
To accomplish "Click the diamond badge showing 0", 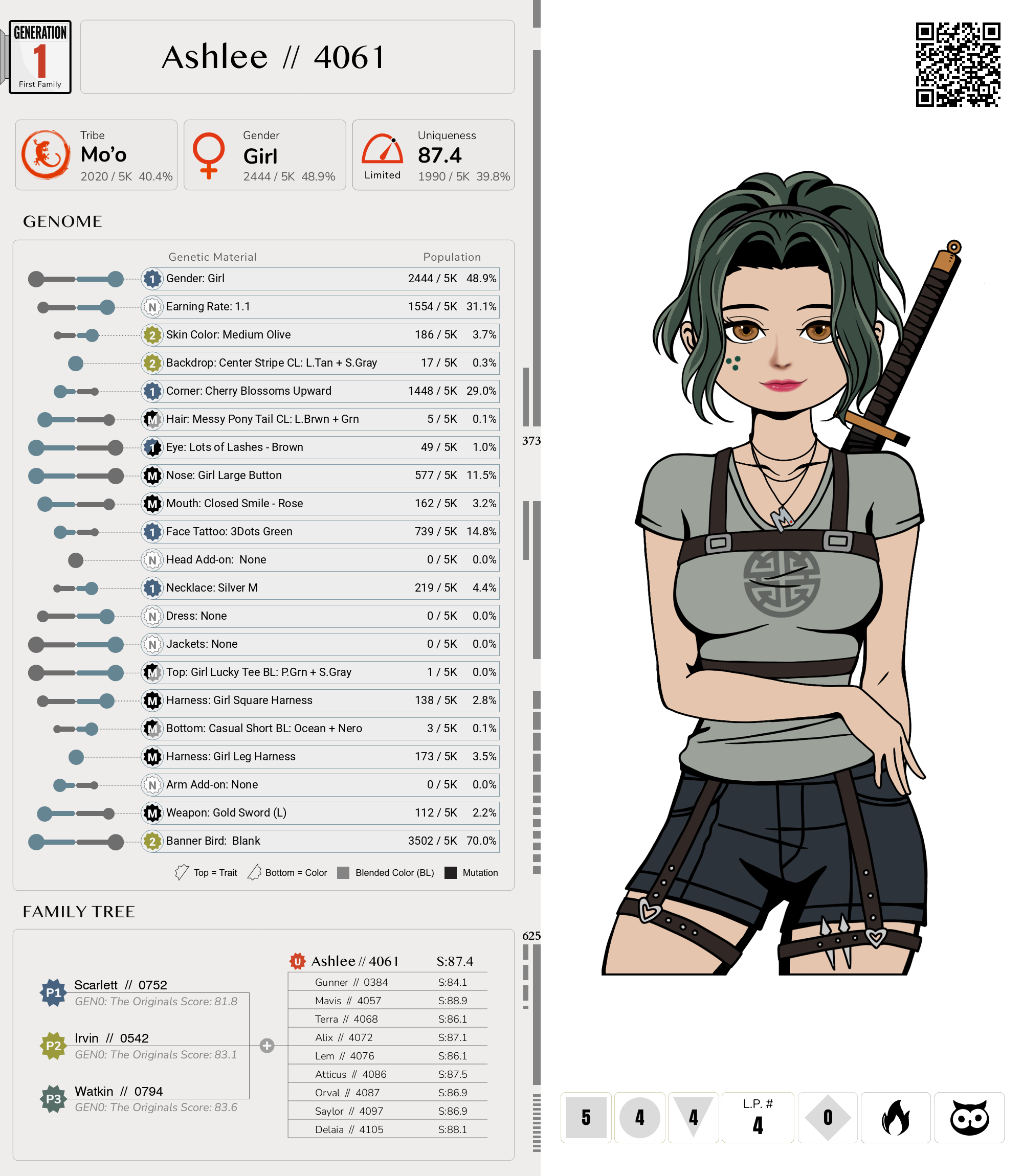I will point(827,1117).
